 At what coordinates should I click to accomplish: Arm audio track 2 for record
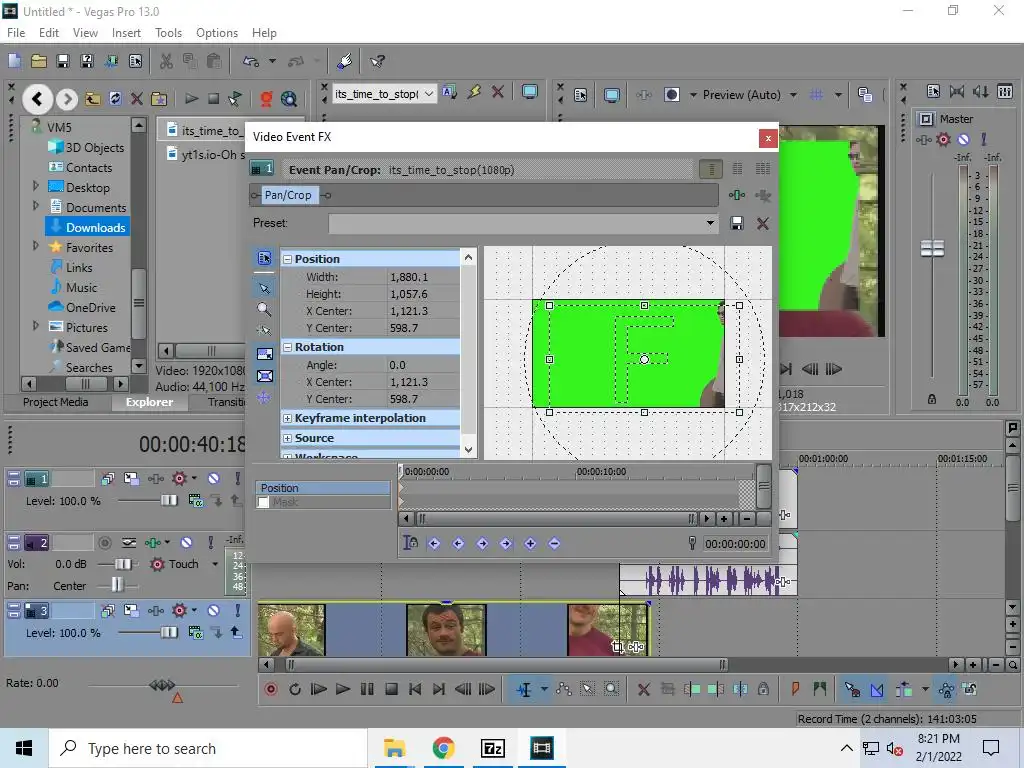tap(104, 543)
